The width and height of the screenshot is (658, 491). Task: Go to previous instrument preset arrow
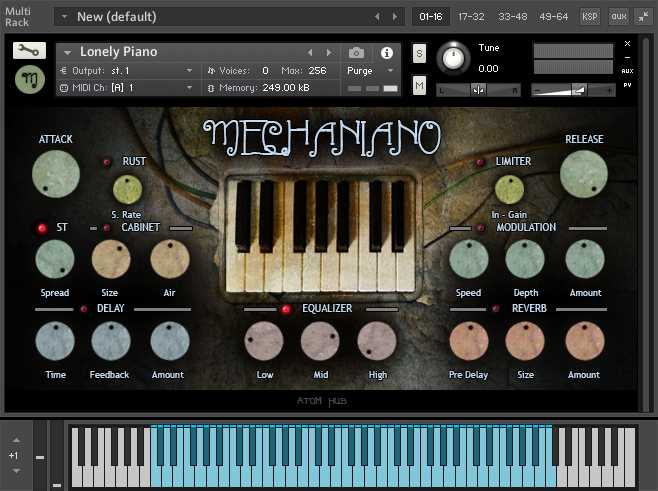click(310, 52)
